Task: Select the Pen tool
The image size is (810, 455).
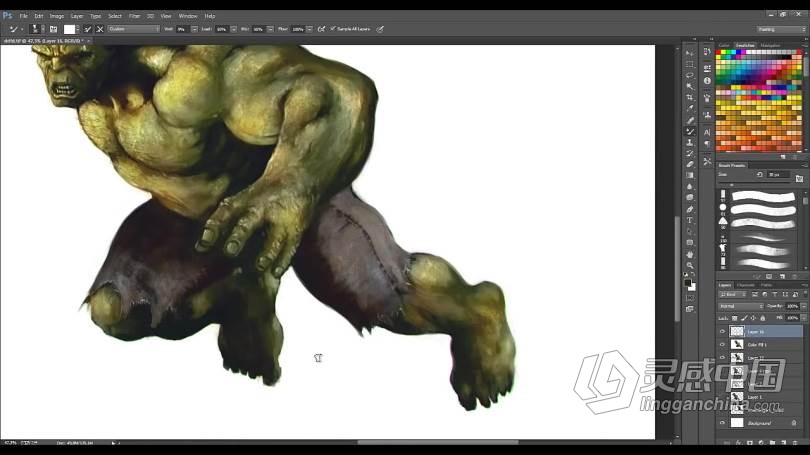Action: [690, 209]
